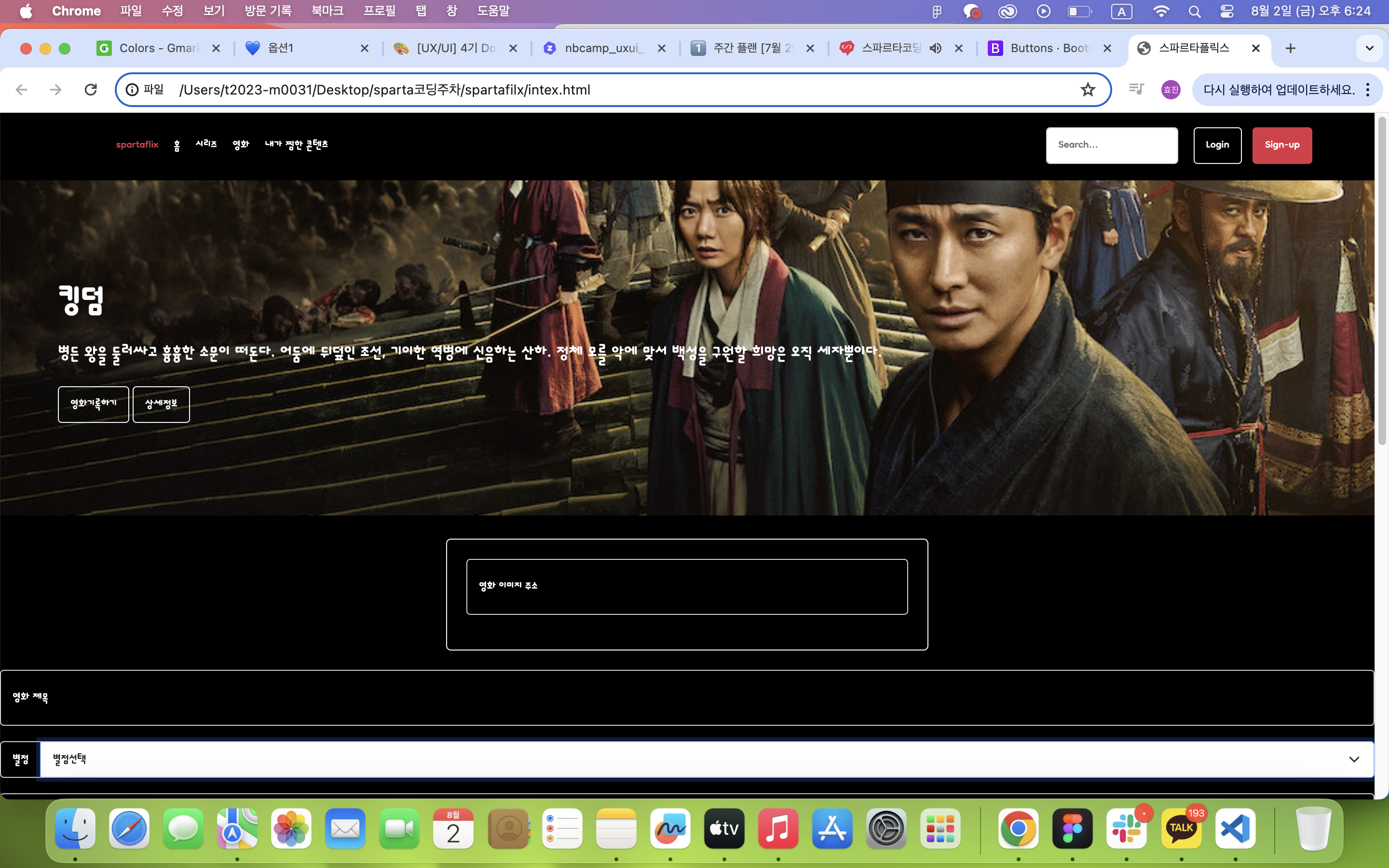The width and height of the screenshot is (1389, 868).
Task: Click the red Sign-up button
Action: [1281, 145]
